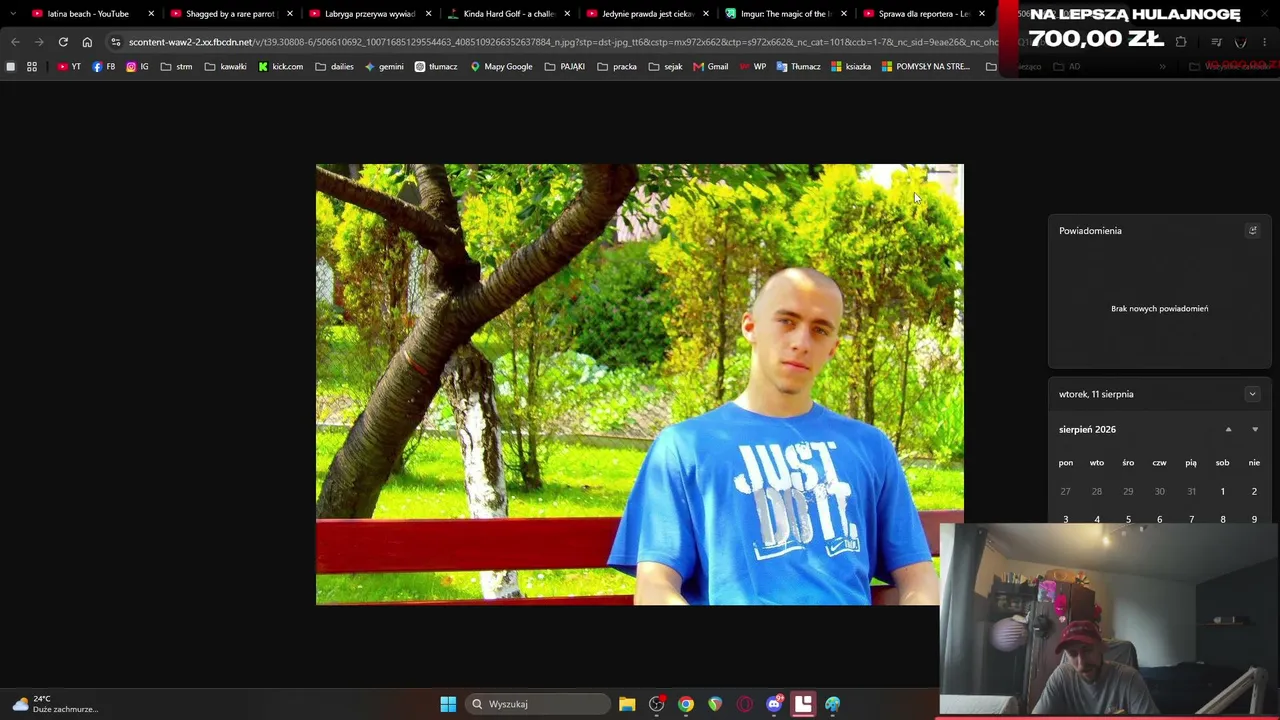Viewport: 1280px width, 720px height.
Task: Open OBS Studio from the taskbar
Action: pyautogui.click(x=656, y=704)
